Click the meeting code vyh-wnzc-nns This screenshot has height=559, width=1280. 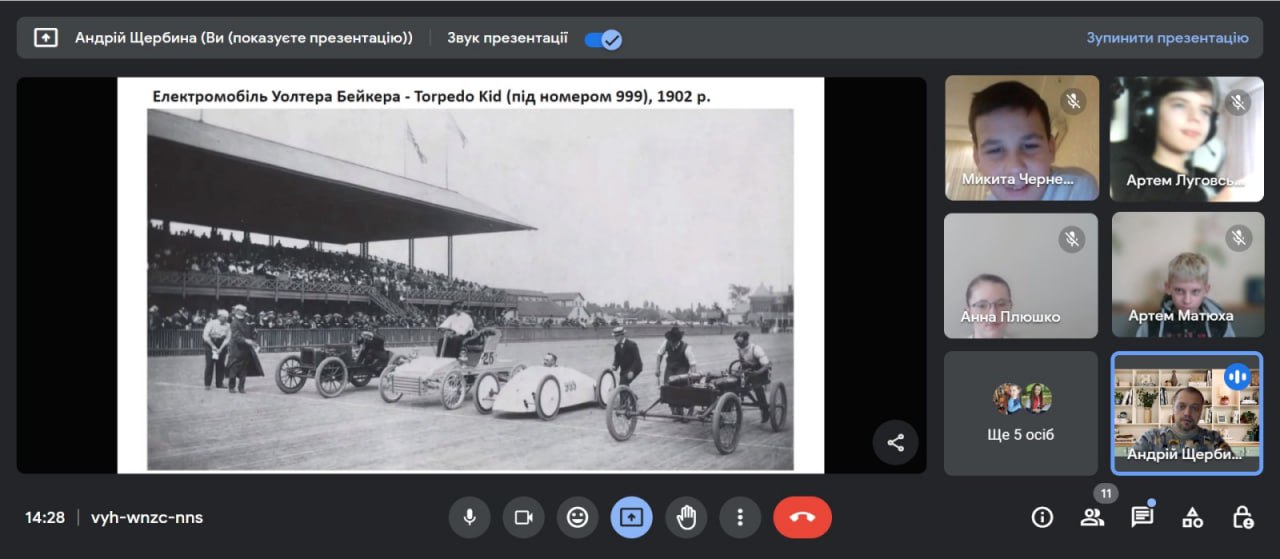tap(147, 517)
